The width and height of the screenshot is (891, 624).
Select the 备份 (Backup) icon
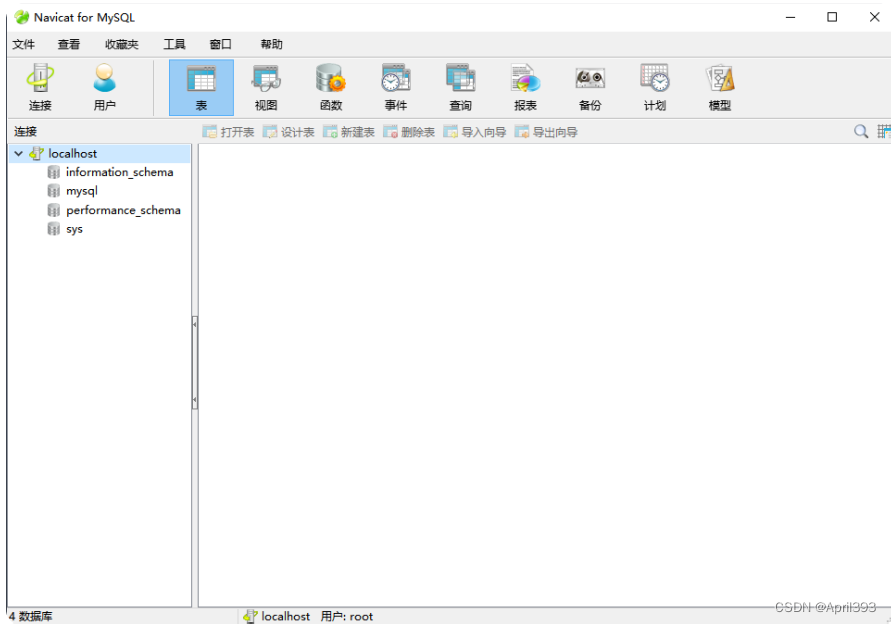click(590, 87)
